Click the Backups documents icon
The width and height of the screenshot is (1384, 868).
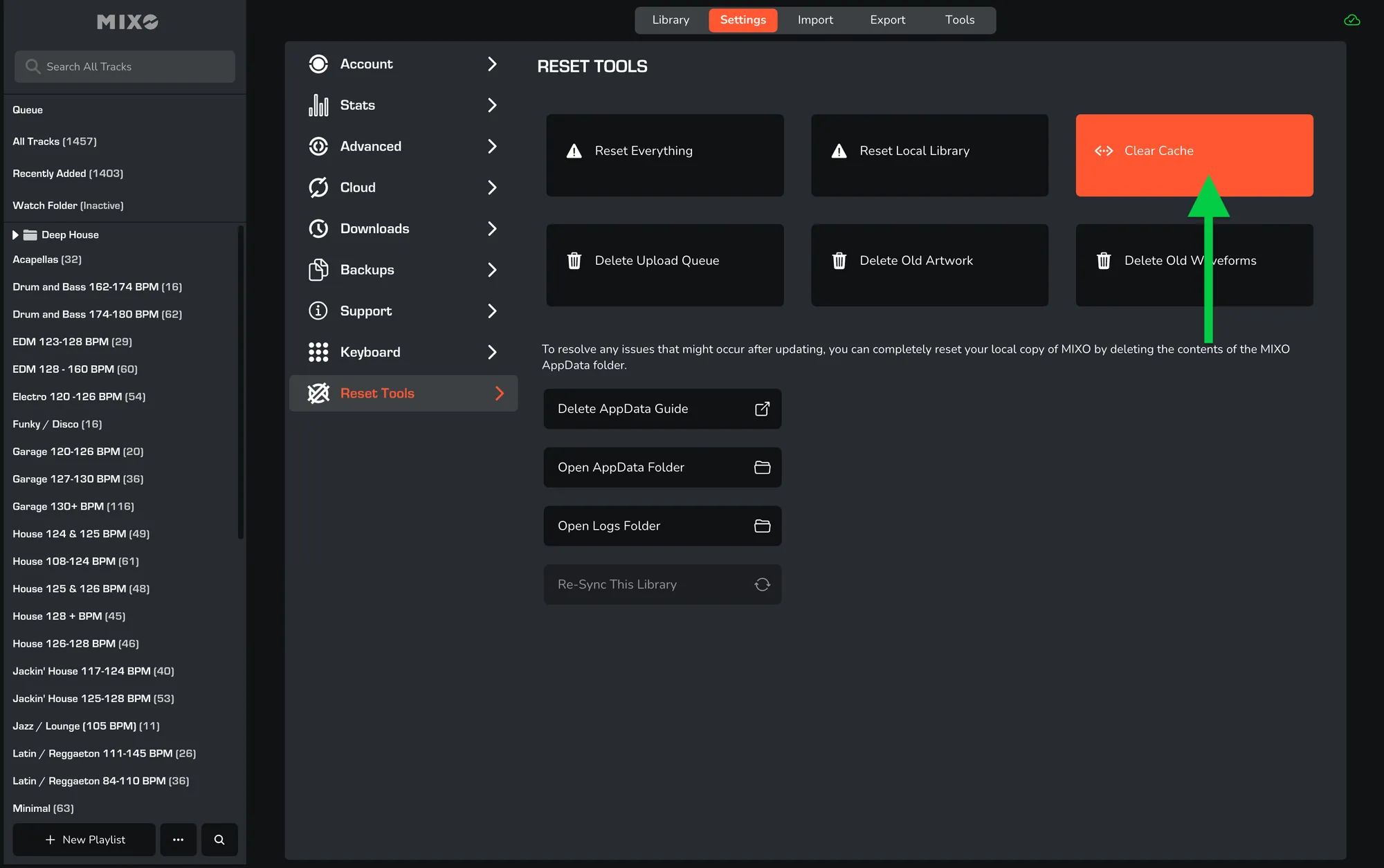[318, 270]
